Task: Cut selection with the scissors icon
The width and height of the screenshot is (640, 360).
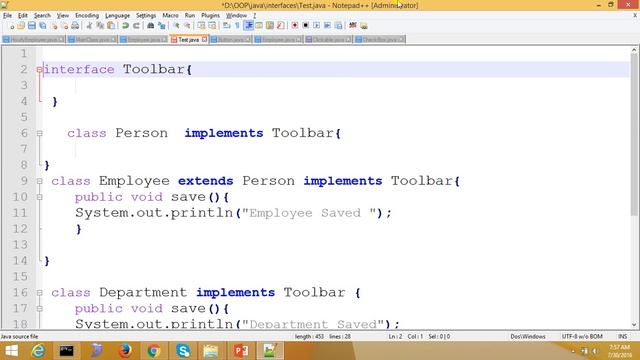Action: coord(89,26)
